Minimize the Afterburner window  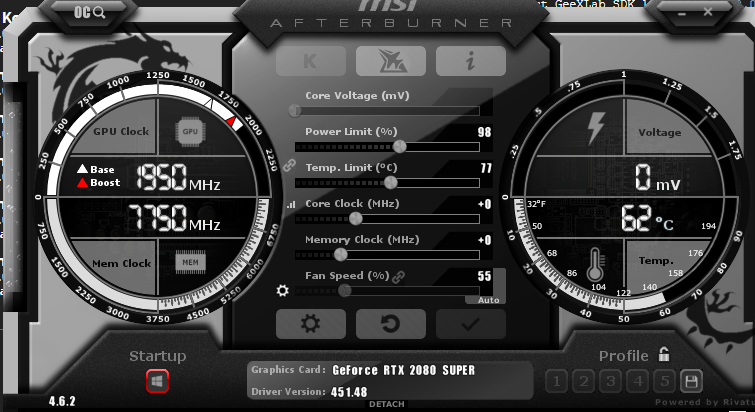click(x=681, y=13)
